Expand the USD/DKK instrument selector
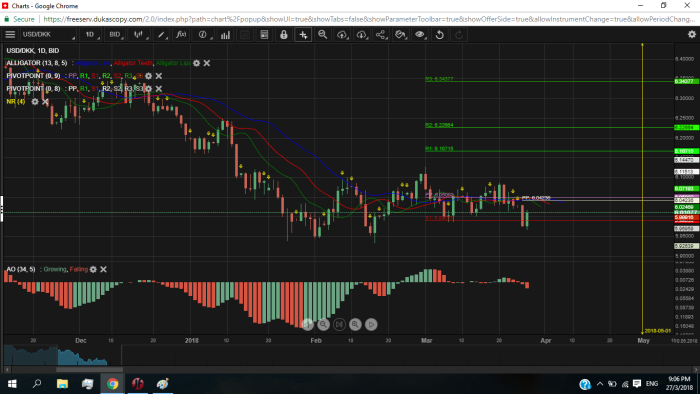Screen dimensions: 700x394 pyautogui.click(x=48, y=34)
